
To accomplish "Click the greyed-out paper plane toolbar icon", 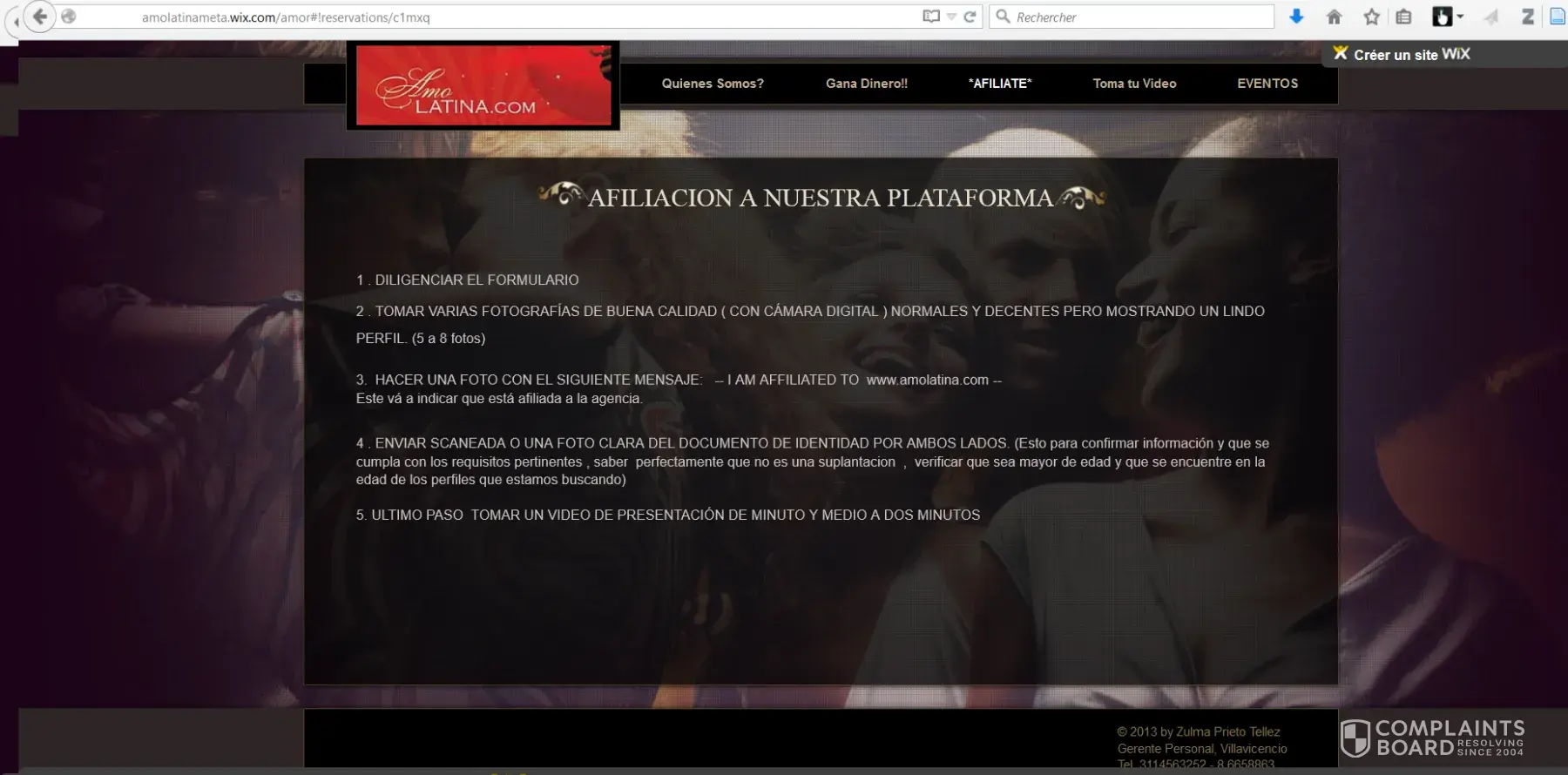I will tap(1492, 17).
